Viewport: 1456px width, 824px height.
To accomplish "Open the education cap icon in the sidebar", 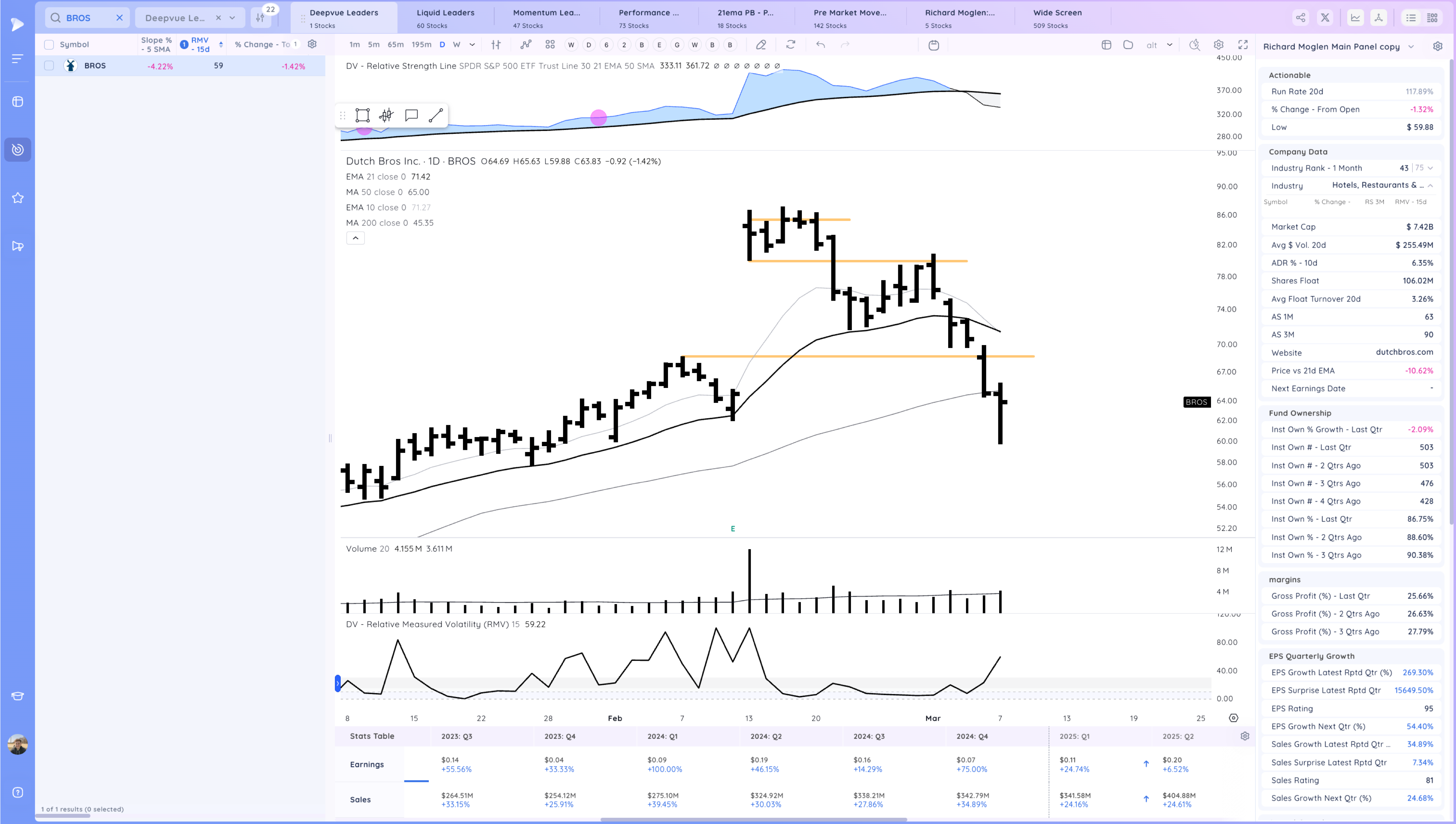I will click(x=17, y=696).
